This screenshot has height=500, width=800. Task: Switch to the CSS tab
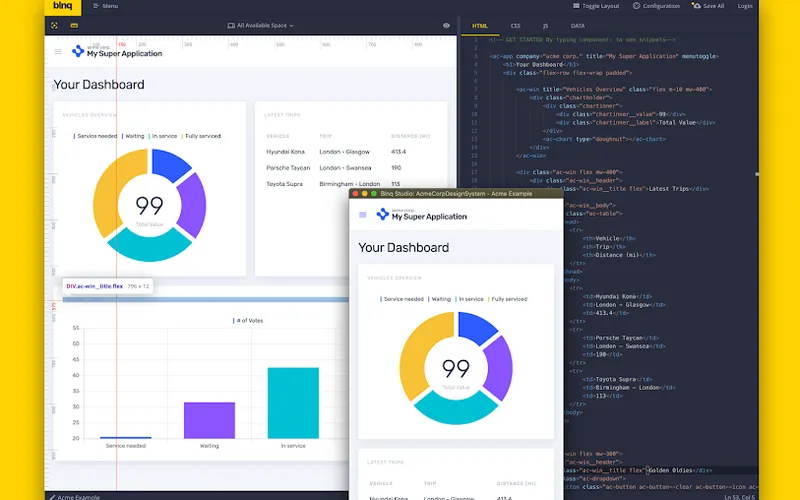tap(515, 25)
